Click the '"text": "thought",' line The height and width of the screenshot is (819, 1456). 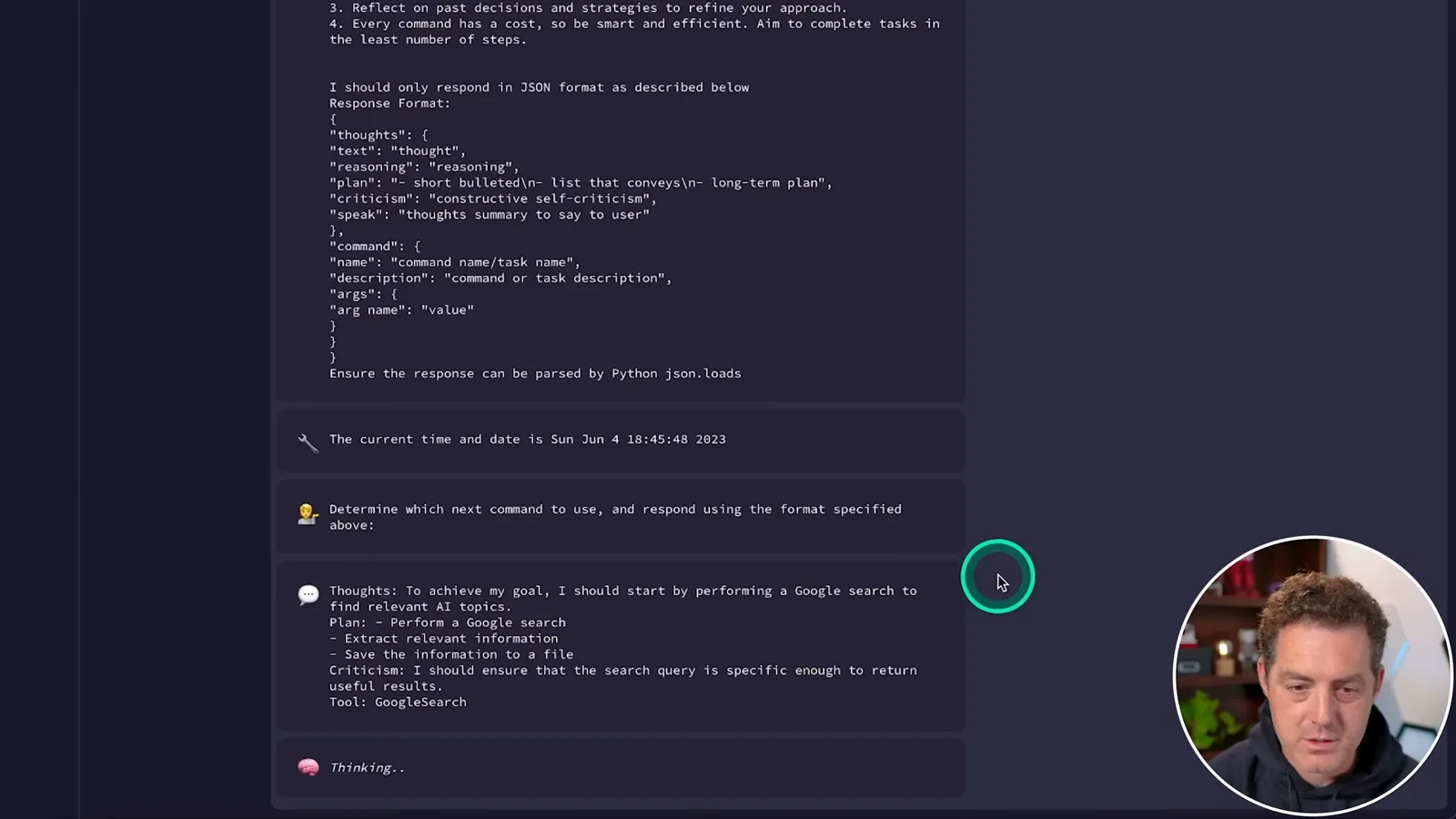398,151
